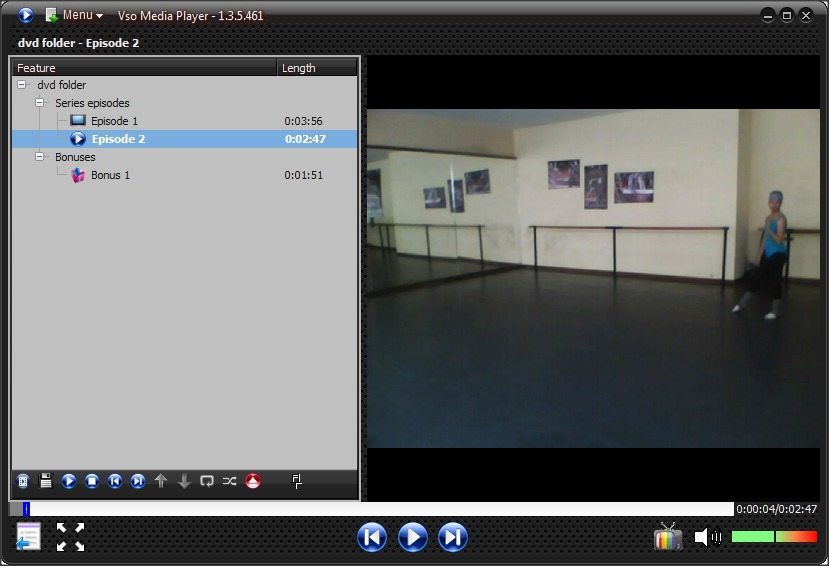
Task: Click the large main Play button
Action: coord(412,537)
